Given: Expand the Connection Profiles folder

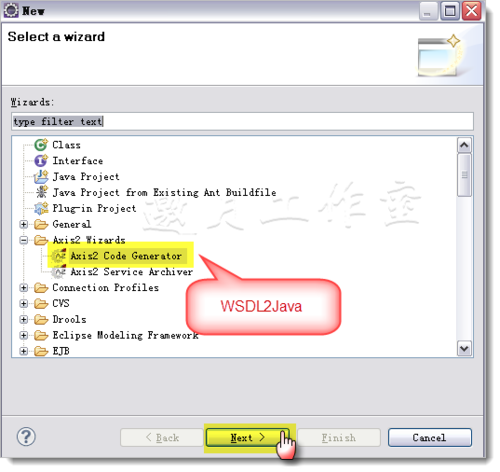Looking at the screenshot, I should (x=23, y=288).
